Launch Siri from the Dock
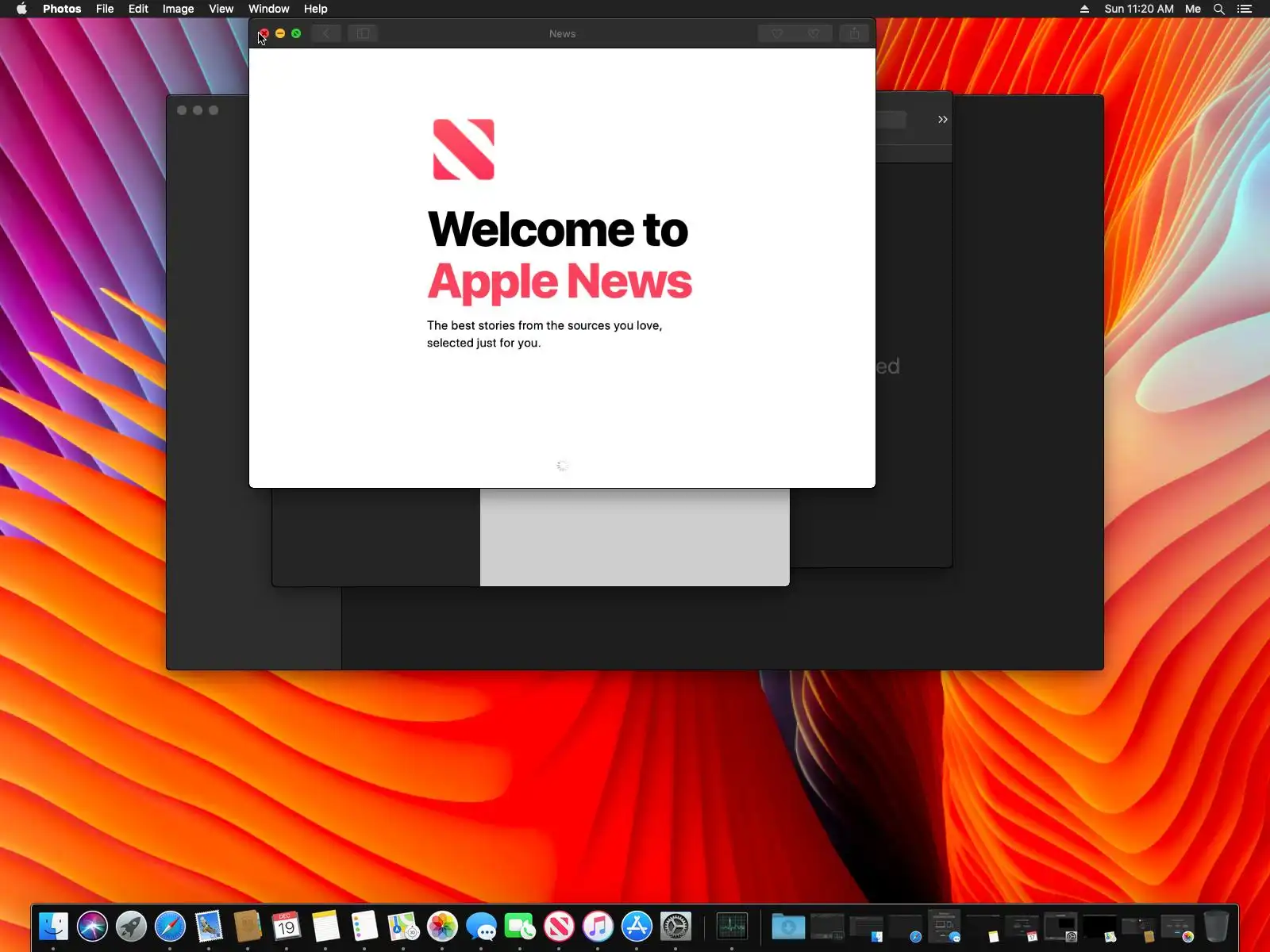Viewport: 1270px width, 952px height. click(x=92, y=925)
